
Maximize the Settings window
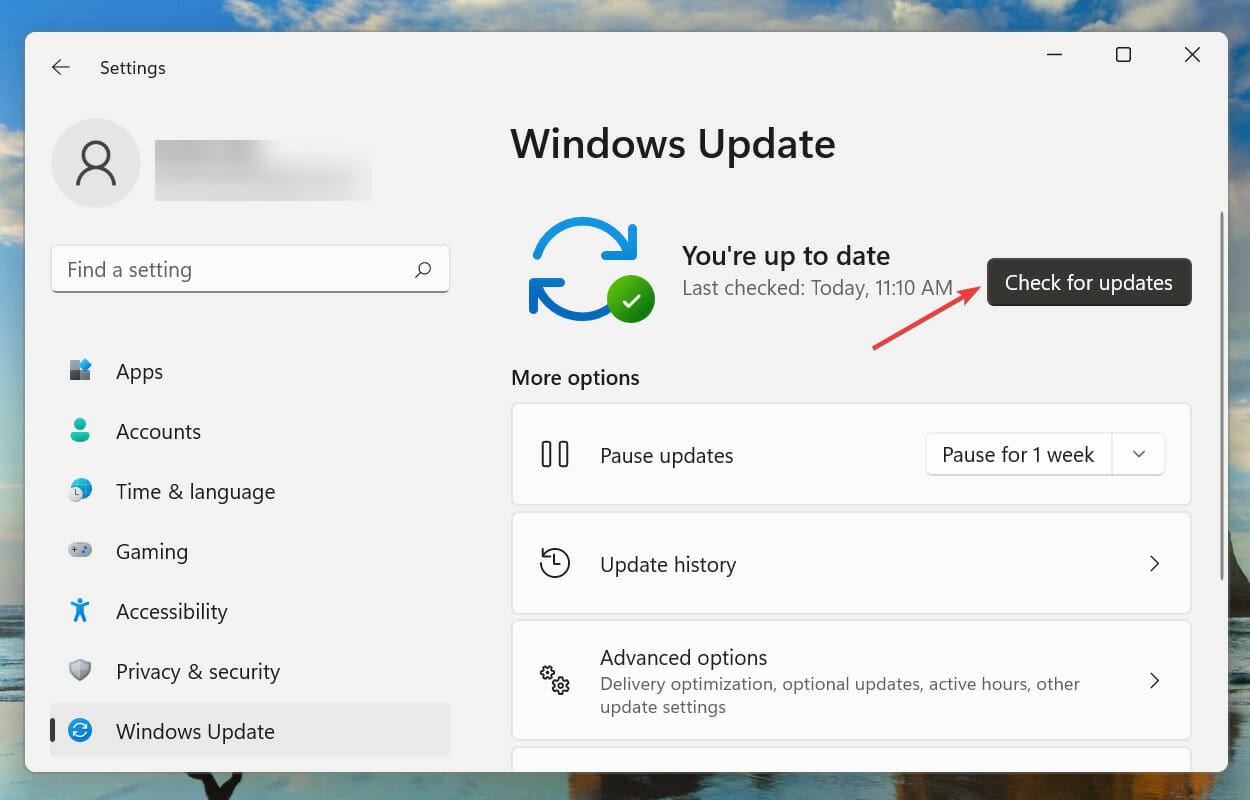[1123, 55]
